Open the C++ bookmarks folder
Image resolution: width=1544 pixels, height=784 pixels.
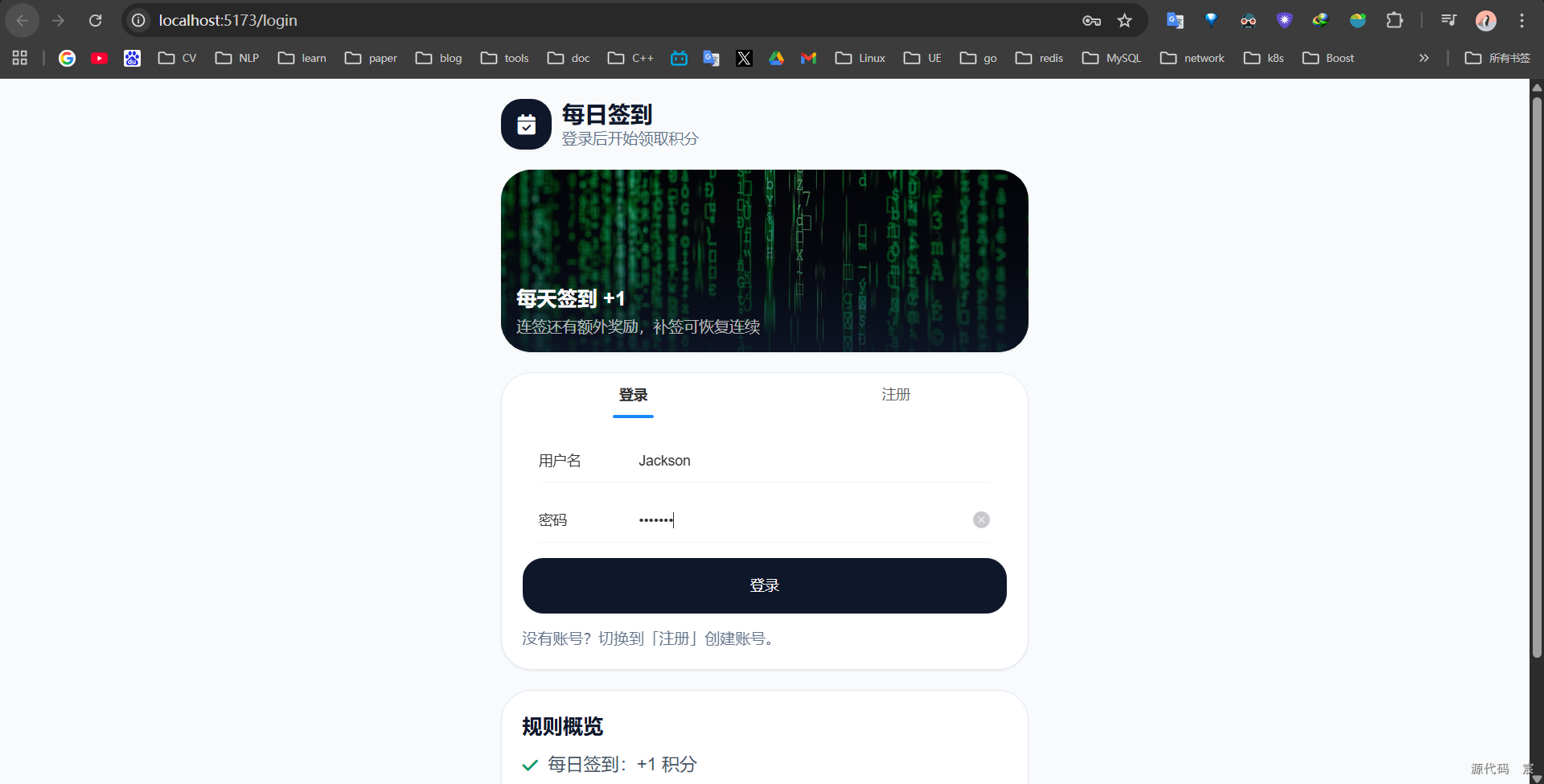[630, 58]
